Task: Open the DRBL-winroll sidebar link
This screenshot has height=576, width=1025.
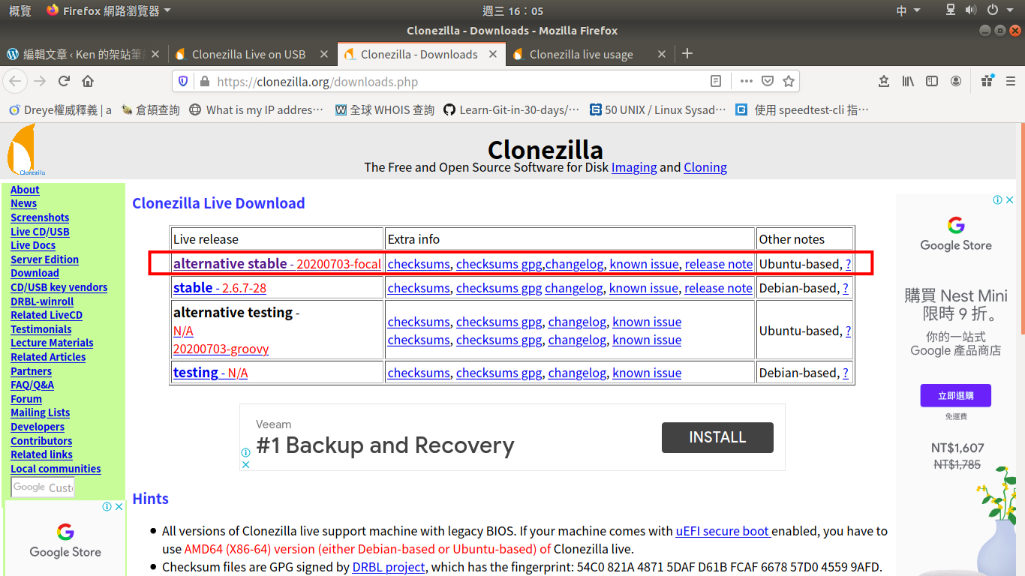Action: coord(42,301)
